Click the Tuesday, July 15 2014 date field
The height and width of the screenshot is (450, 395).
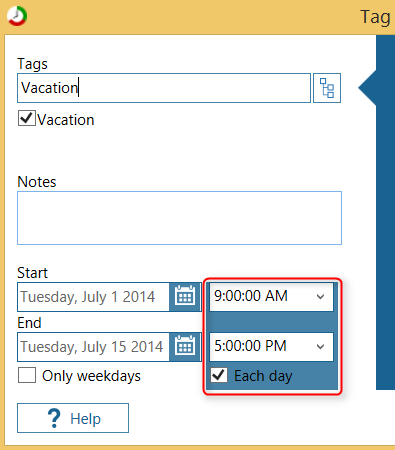coord(93,347)
